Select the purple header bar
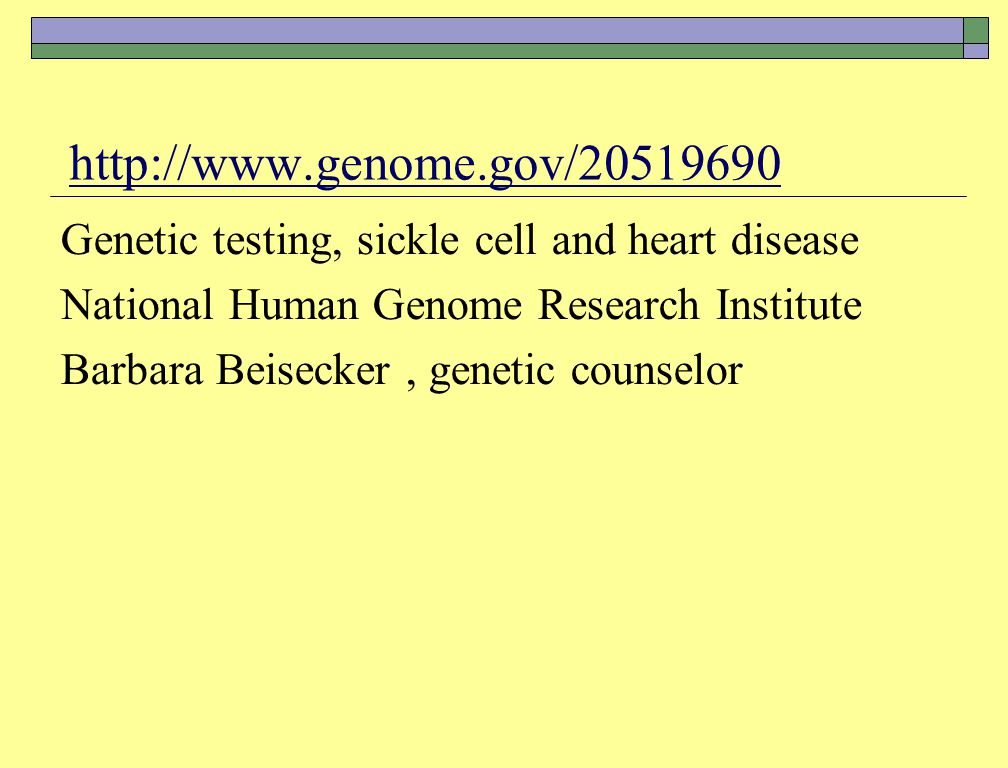This screenshot has width=1008, height=768. pos(497,30)
